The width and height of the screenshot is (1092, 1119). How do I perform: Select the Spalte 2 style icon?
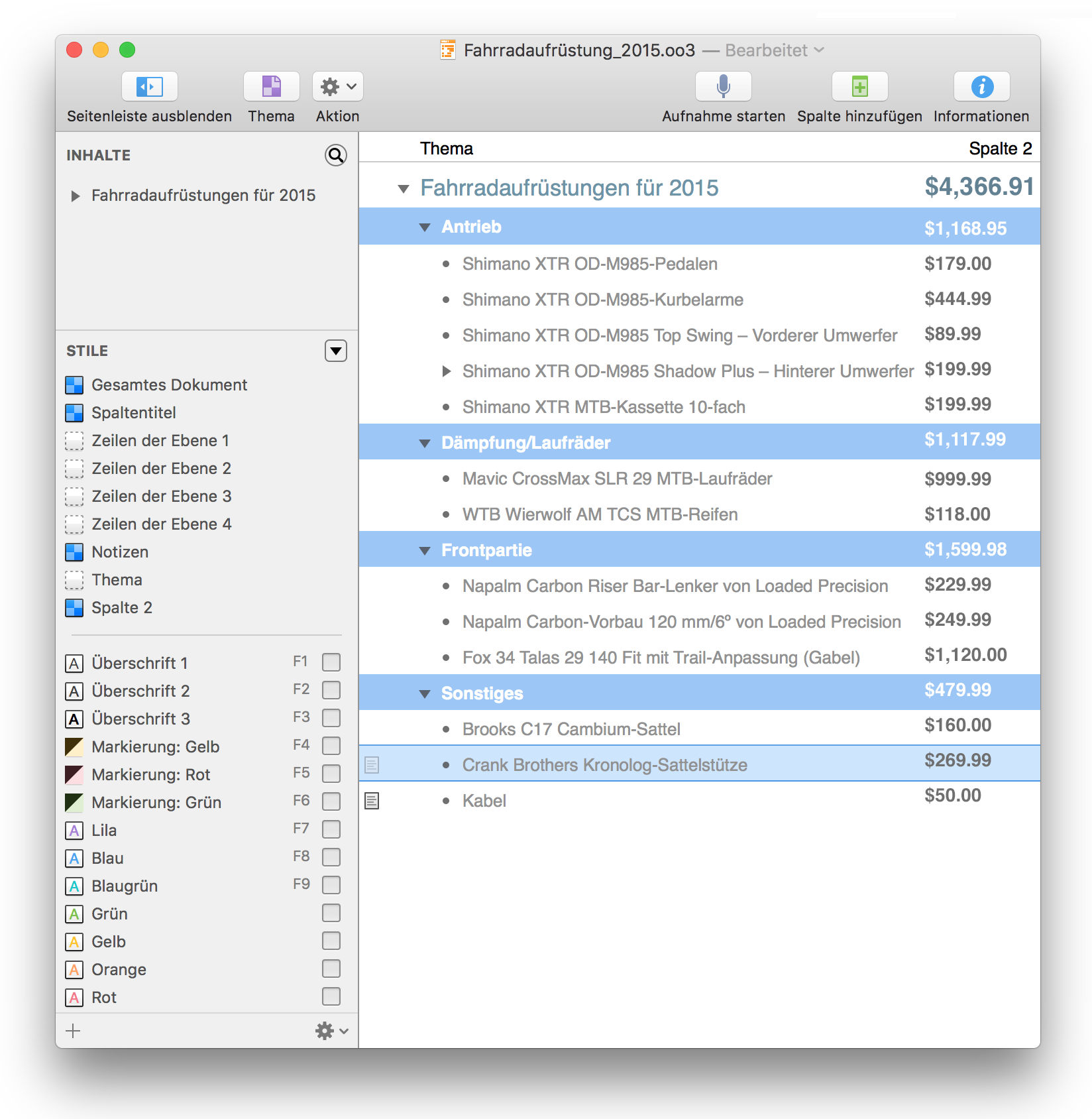74,608
